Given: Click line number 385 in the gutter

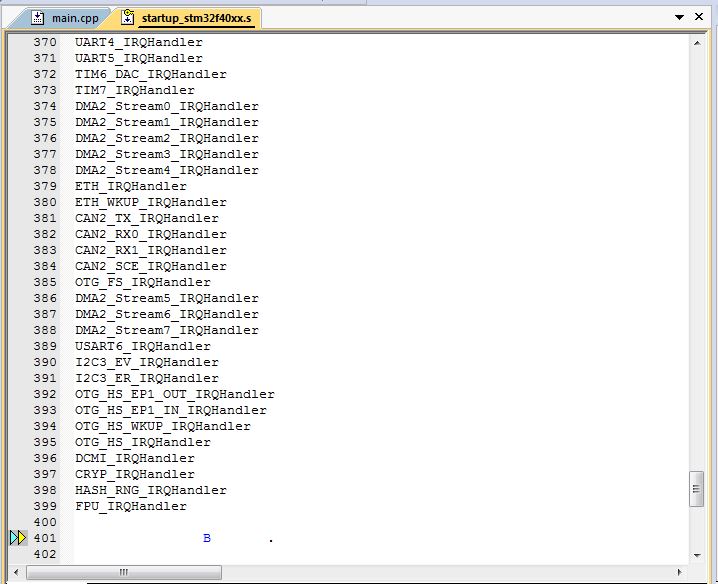Looking at the screenshot, I should pos(45,282).
